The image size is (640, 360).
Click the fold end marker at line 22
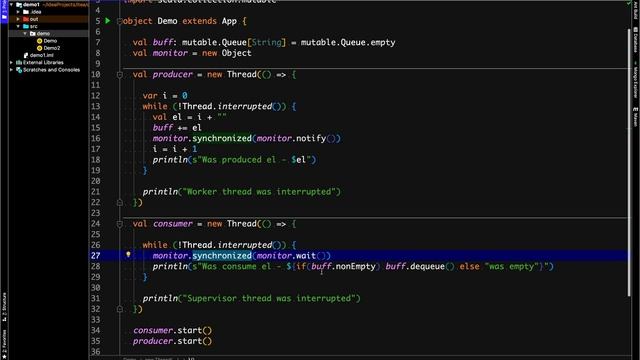(x=120, y=202)
